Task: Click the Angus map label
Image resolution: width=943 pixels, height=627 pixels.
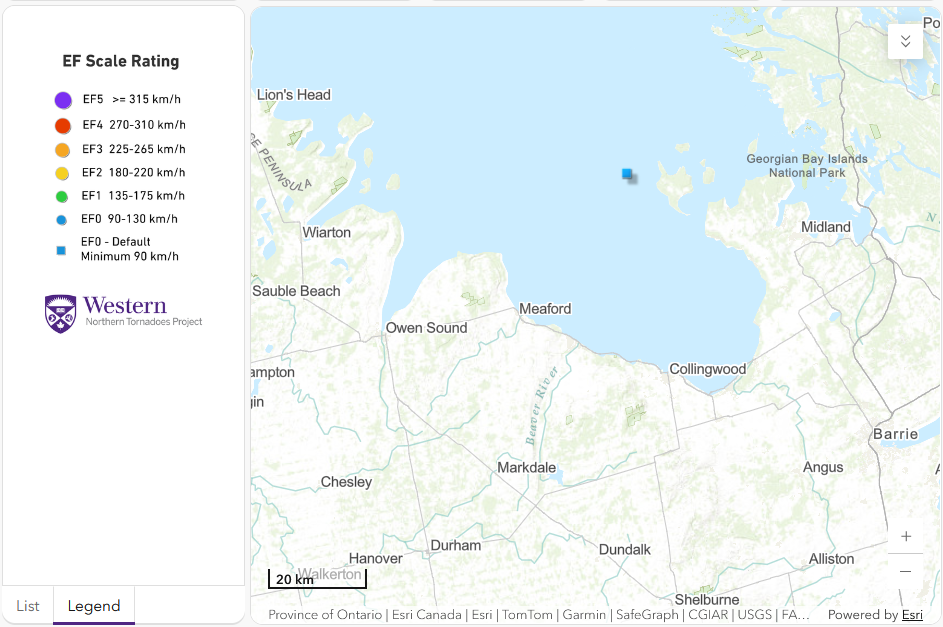Action: pyautogui.click(x=823, y=468)
